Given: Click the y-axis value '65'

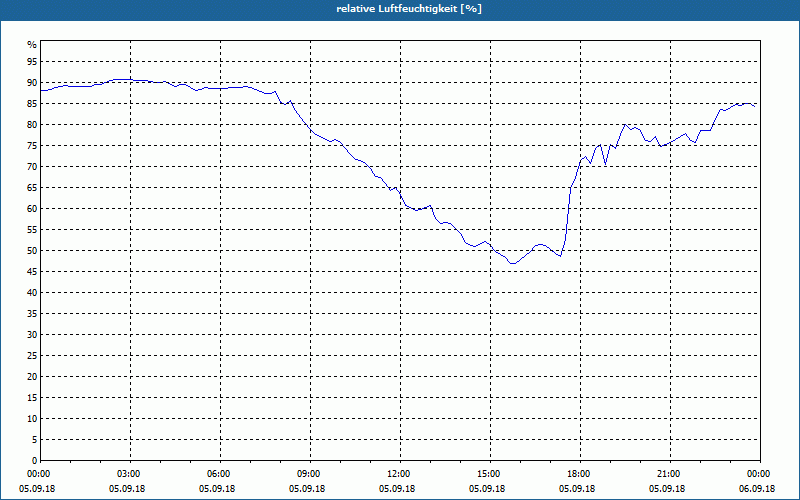Looking at the screenshot, I should (x=32, y=188).
